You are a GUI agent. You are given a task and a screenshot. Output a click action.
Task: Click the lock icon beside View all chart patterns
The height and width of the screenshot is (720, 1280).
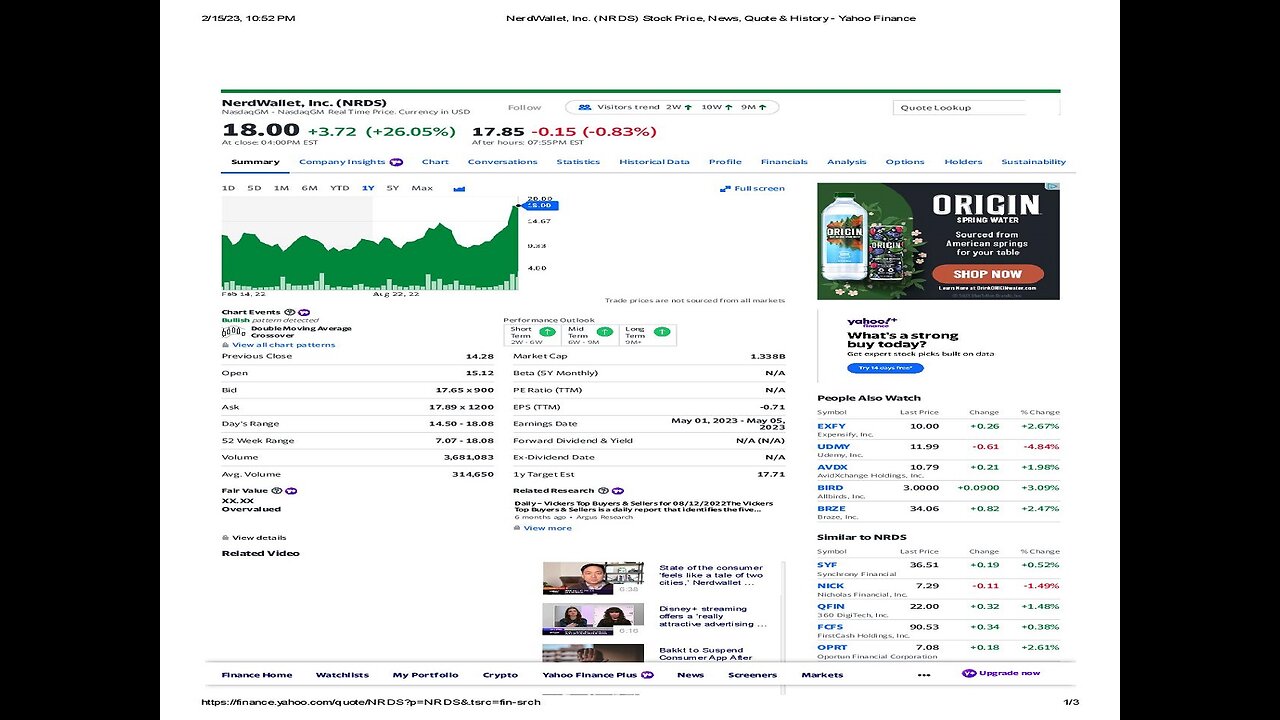pos(225,345)
